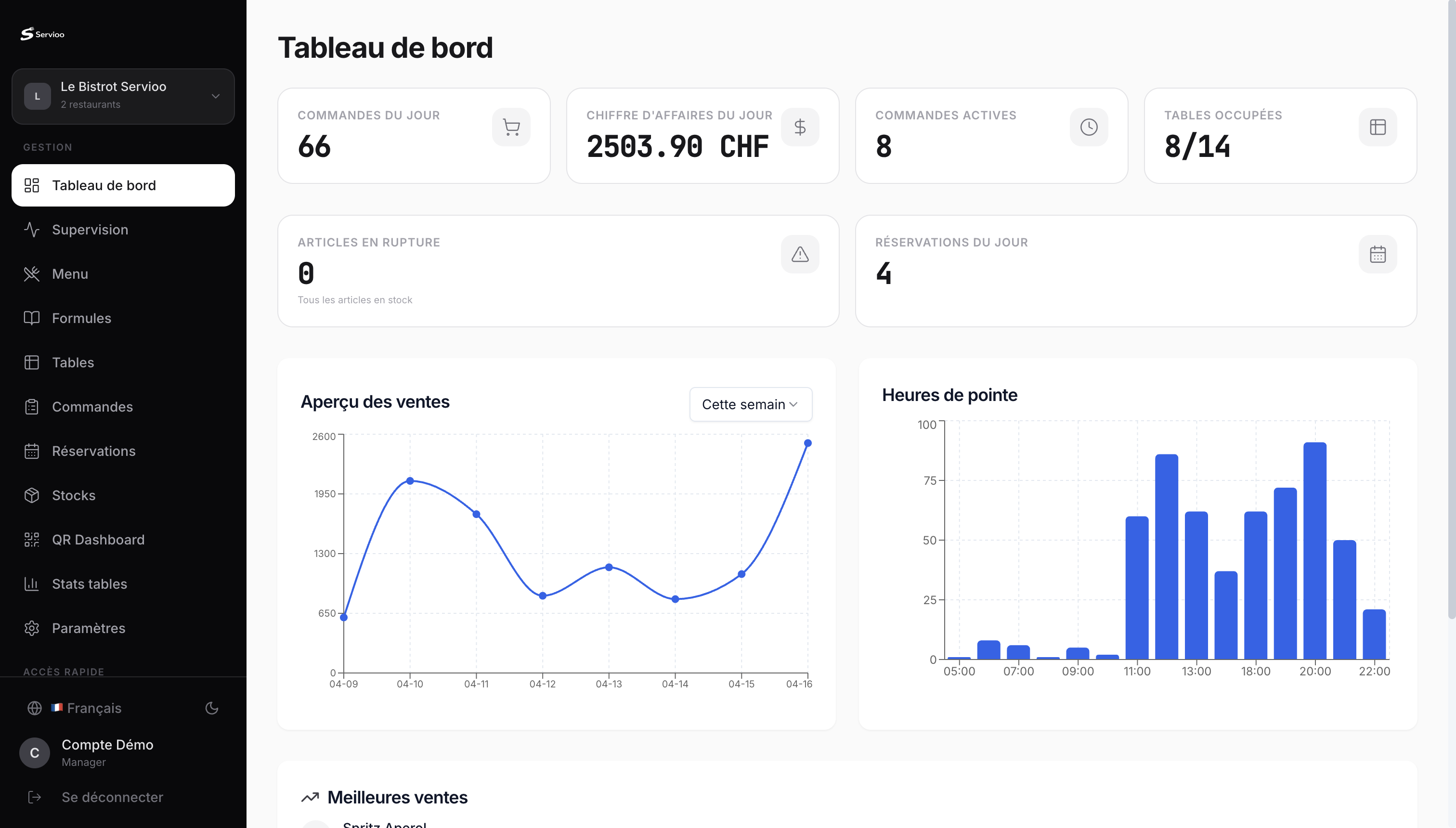The height and width of the screenshot is (828, 1456).
Task: Click the logout arrow icon
Action: 35,797
